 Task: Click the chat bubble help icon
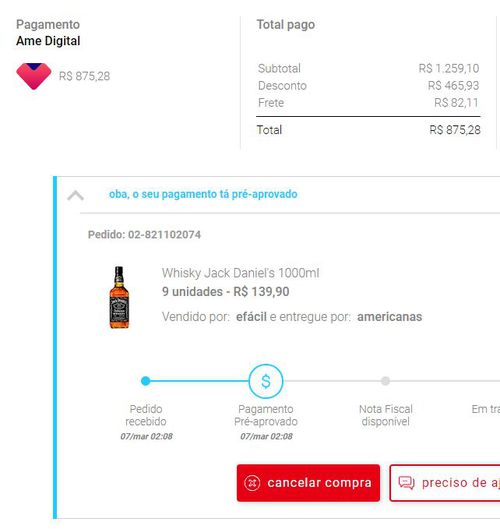point(407,483)
